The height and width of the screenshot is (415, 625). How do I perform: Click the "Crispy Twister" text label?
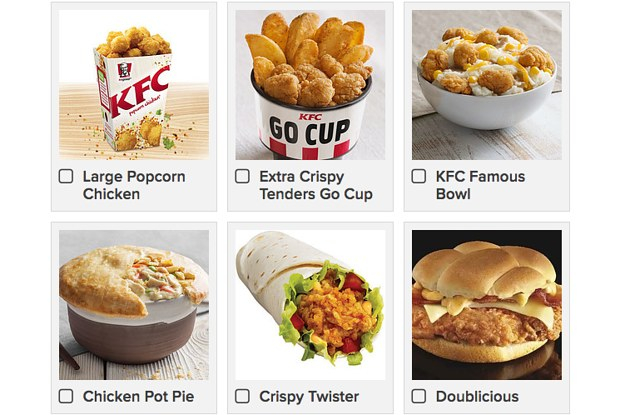point(309,397)
